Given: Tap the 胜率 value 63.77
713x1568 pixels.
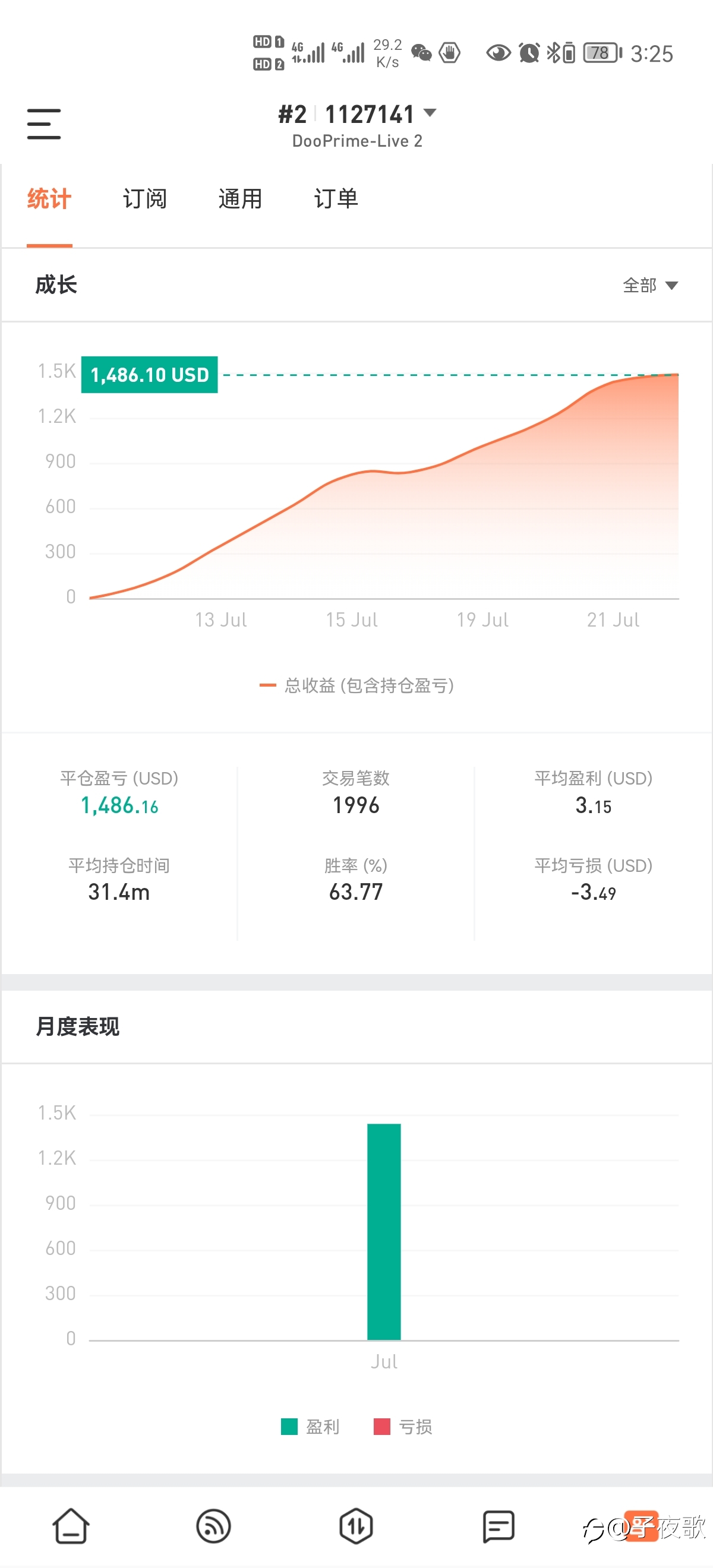Looking at the screenshot, I should pos(356,892).
